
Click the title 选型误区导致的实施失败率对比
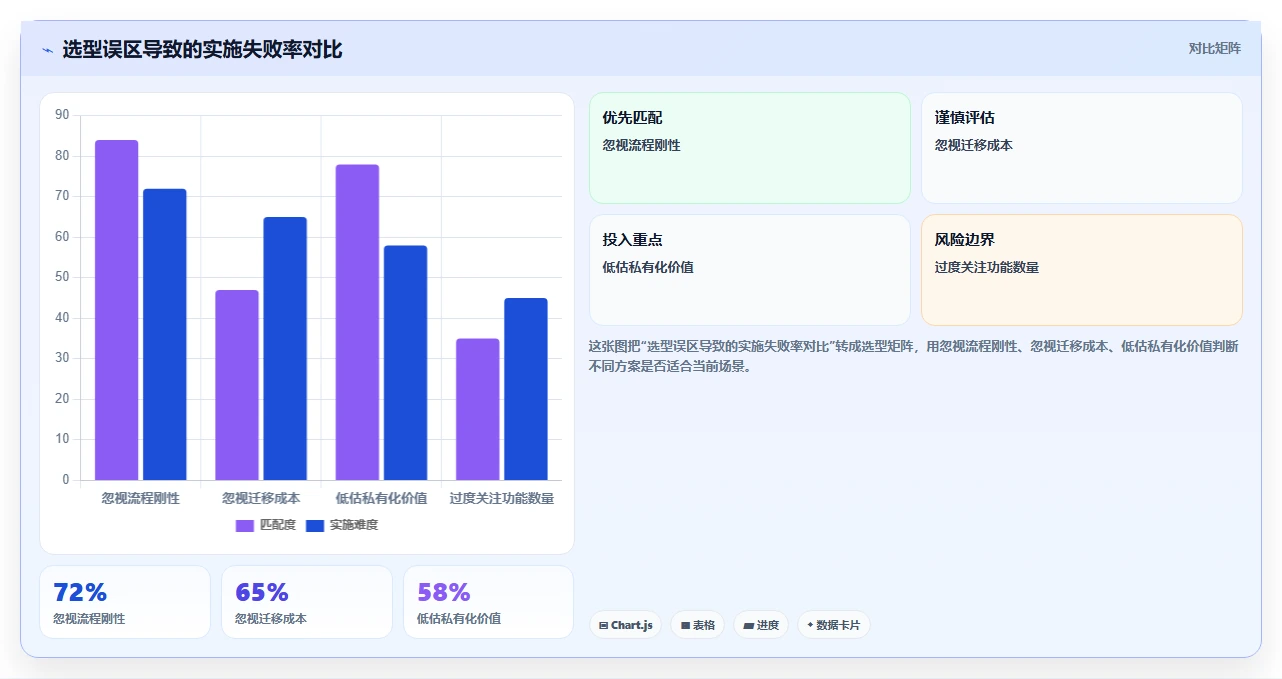[x=202, y=49]
